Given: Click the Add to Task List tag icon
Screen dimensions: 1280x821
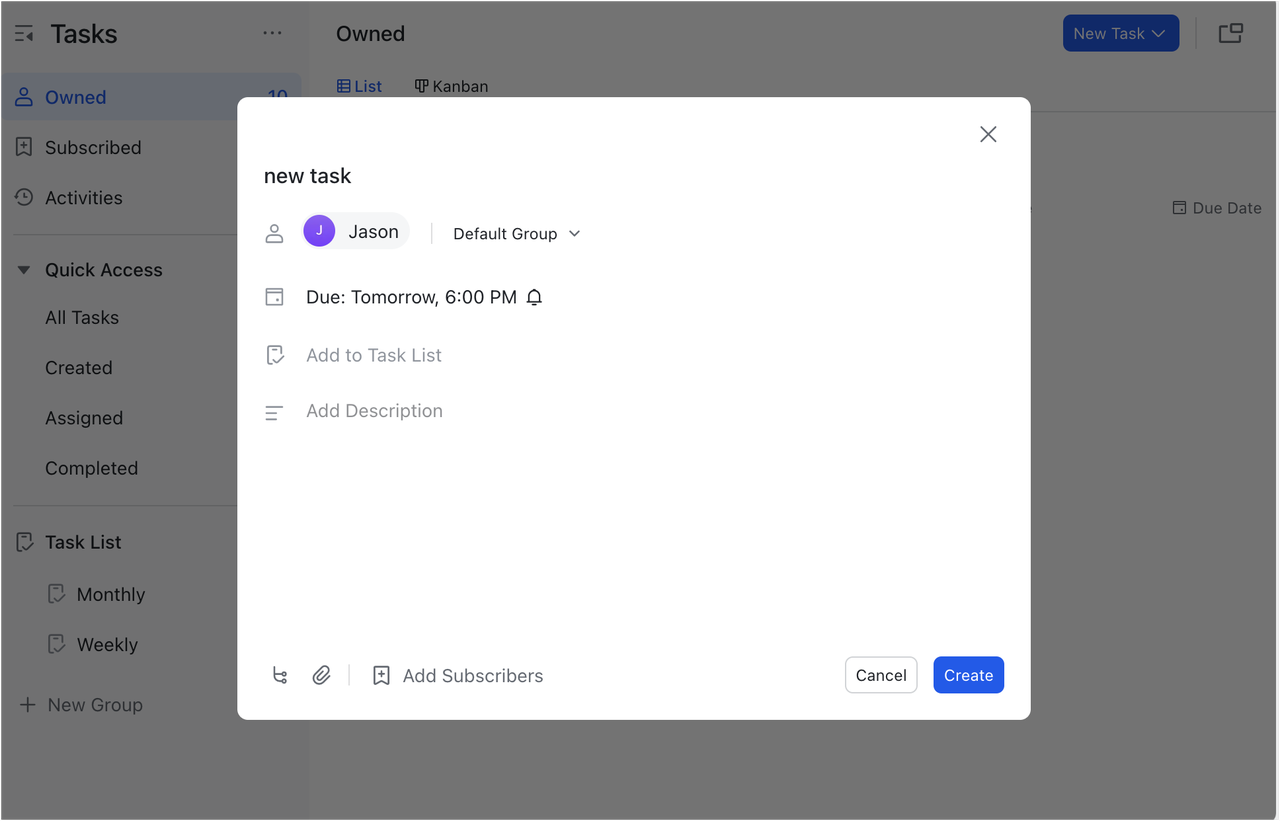Looking at the screenshot, I should (x=275, y=354).
